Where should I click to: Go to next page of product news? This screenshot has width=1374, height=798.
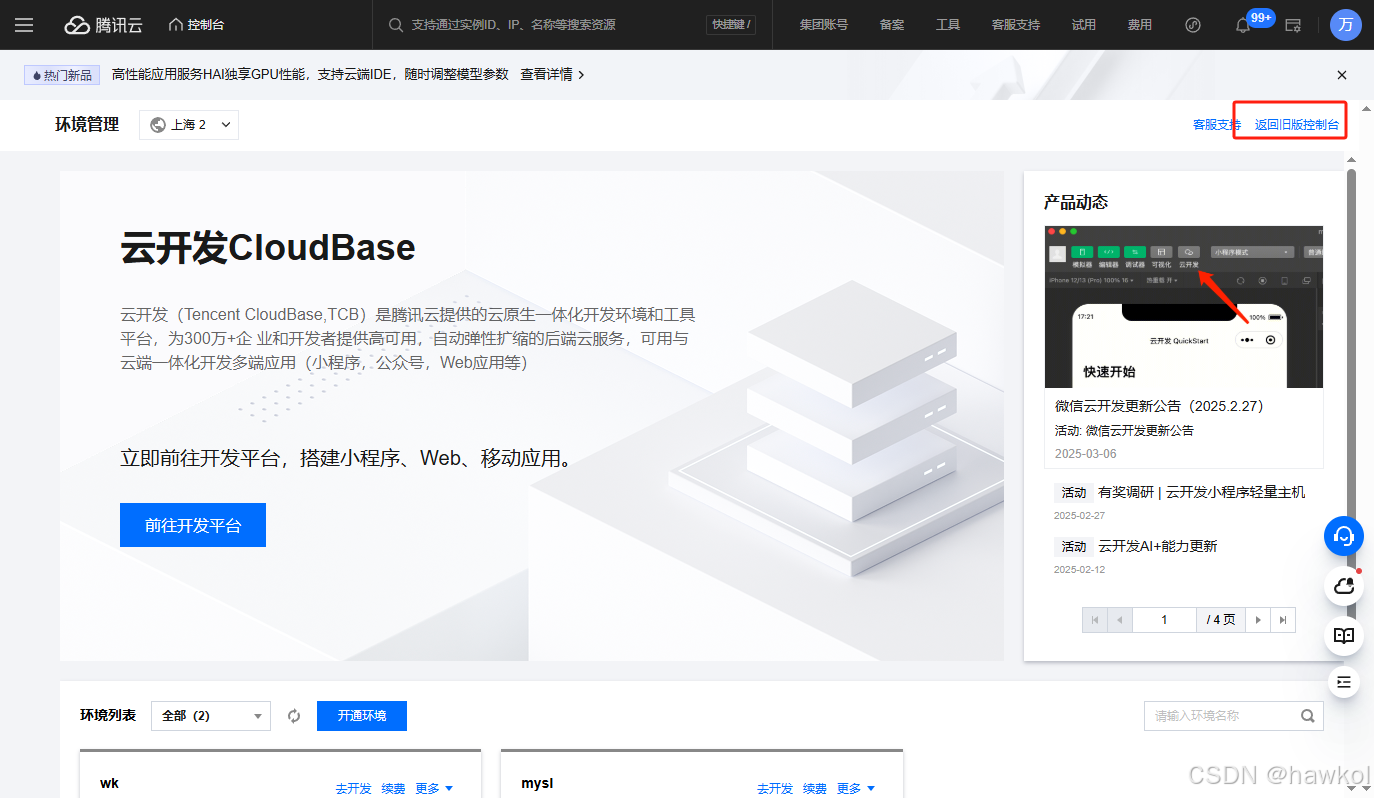tap(1258, 620)
